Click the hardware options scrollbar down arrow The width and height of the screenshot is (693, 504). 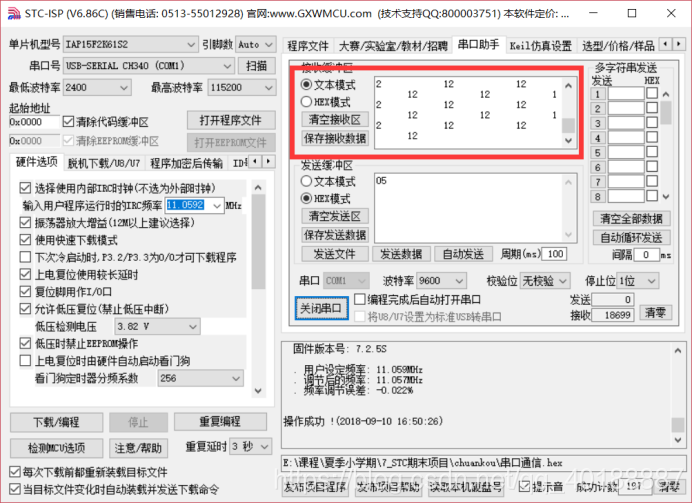(x=259, y=391)
